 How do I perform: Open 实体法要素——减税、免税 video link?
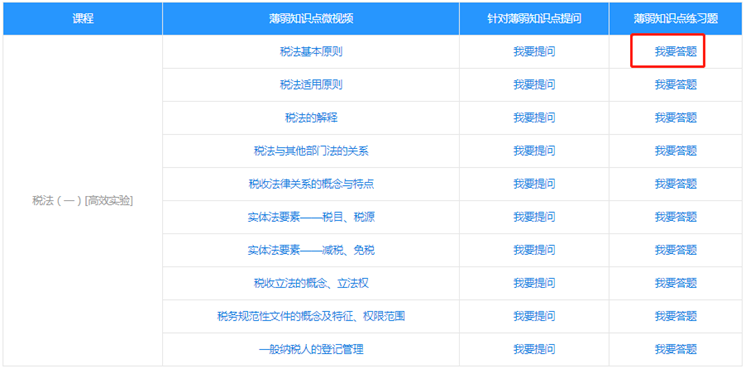[311, 250]
